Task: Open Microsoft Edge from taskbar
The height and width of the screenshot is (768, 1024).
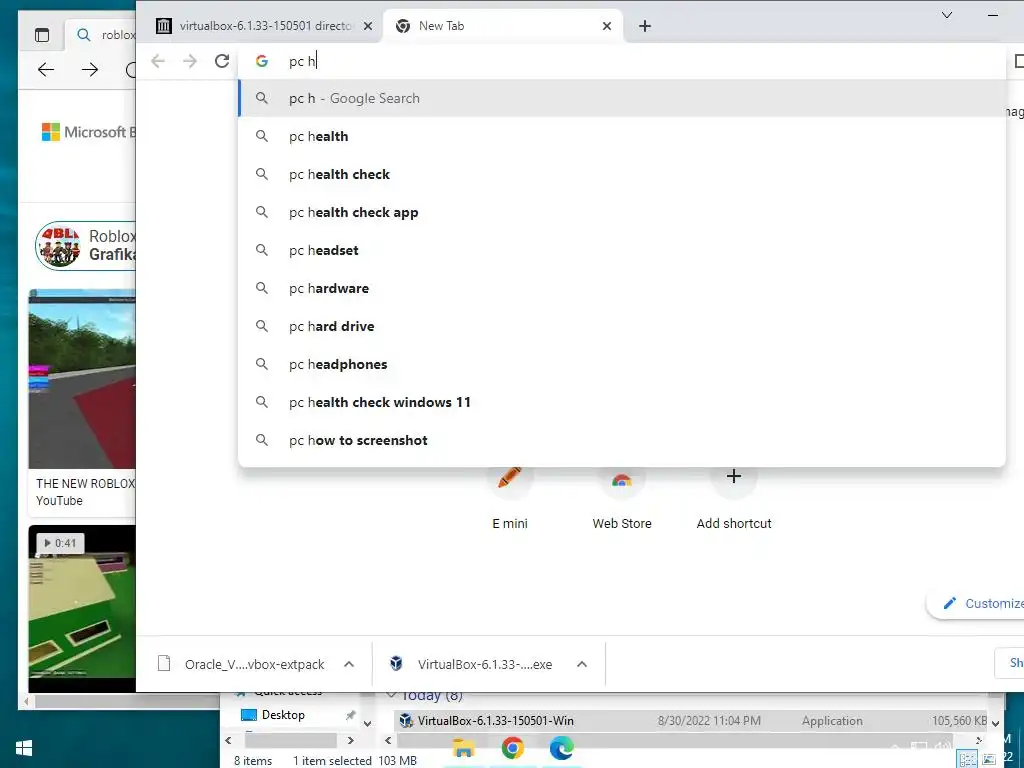Action: (561, 748)
